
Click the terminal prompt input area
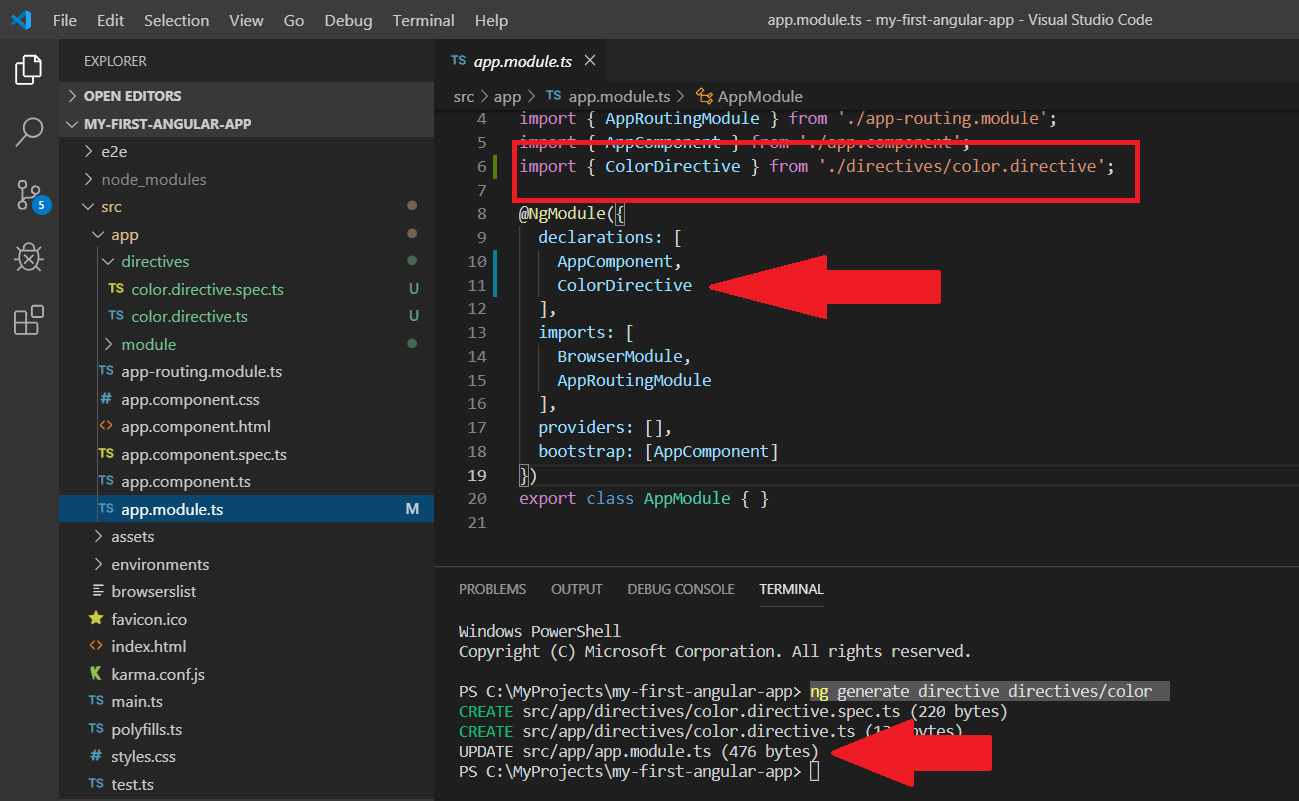pyautogui.click(x=813, y=771)
